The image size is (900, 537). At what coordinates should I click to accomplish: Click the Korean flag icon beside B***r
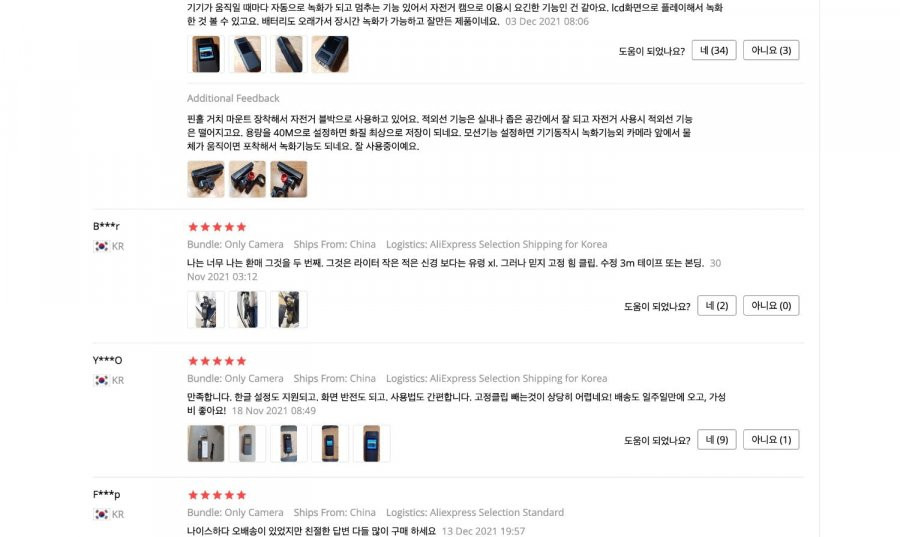pyautogui.click(x=101, y=246)
